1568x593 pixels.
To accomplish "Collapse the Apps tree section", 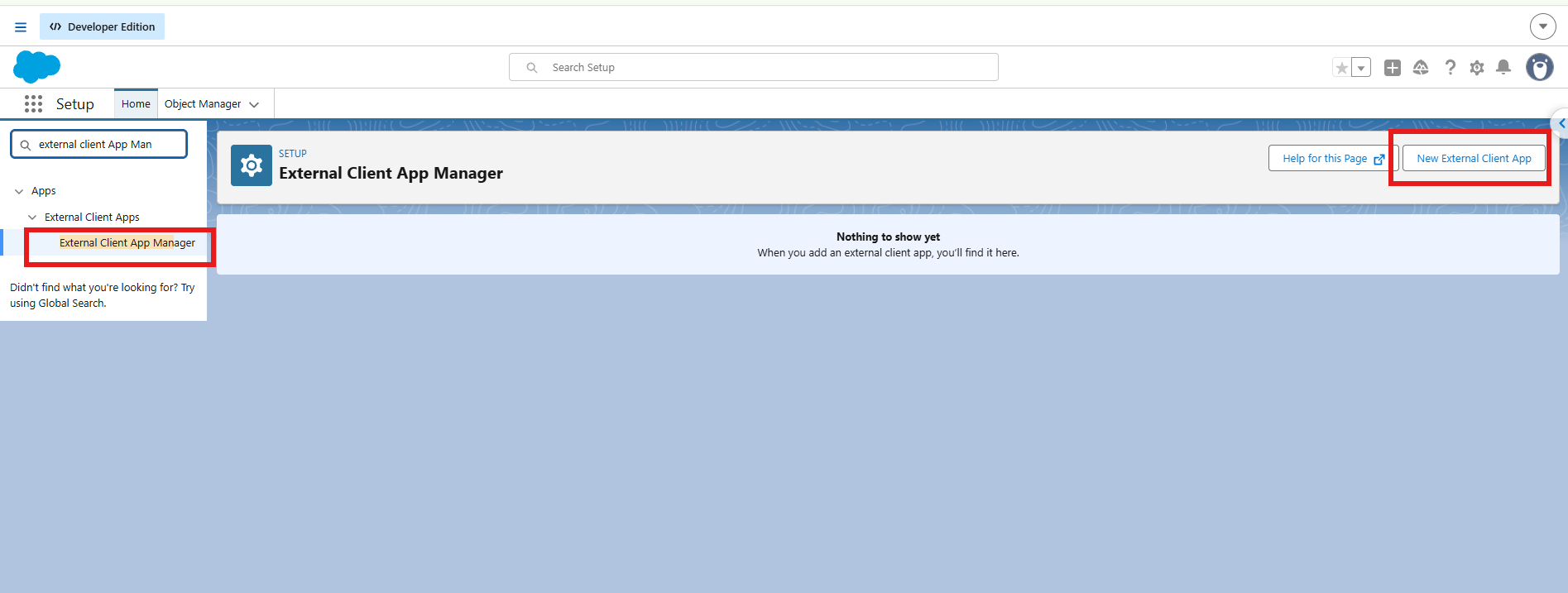I will 19,191.
